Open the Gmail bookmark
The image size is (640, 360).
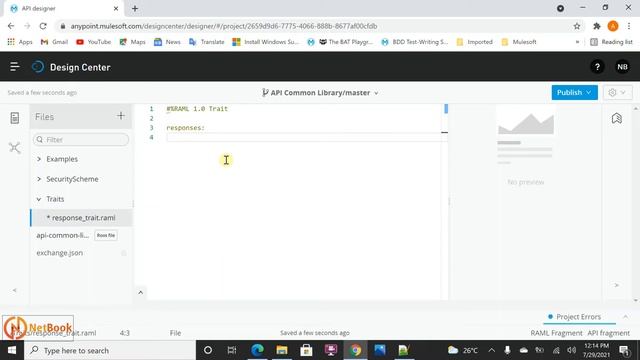[x=54, y=42]
